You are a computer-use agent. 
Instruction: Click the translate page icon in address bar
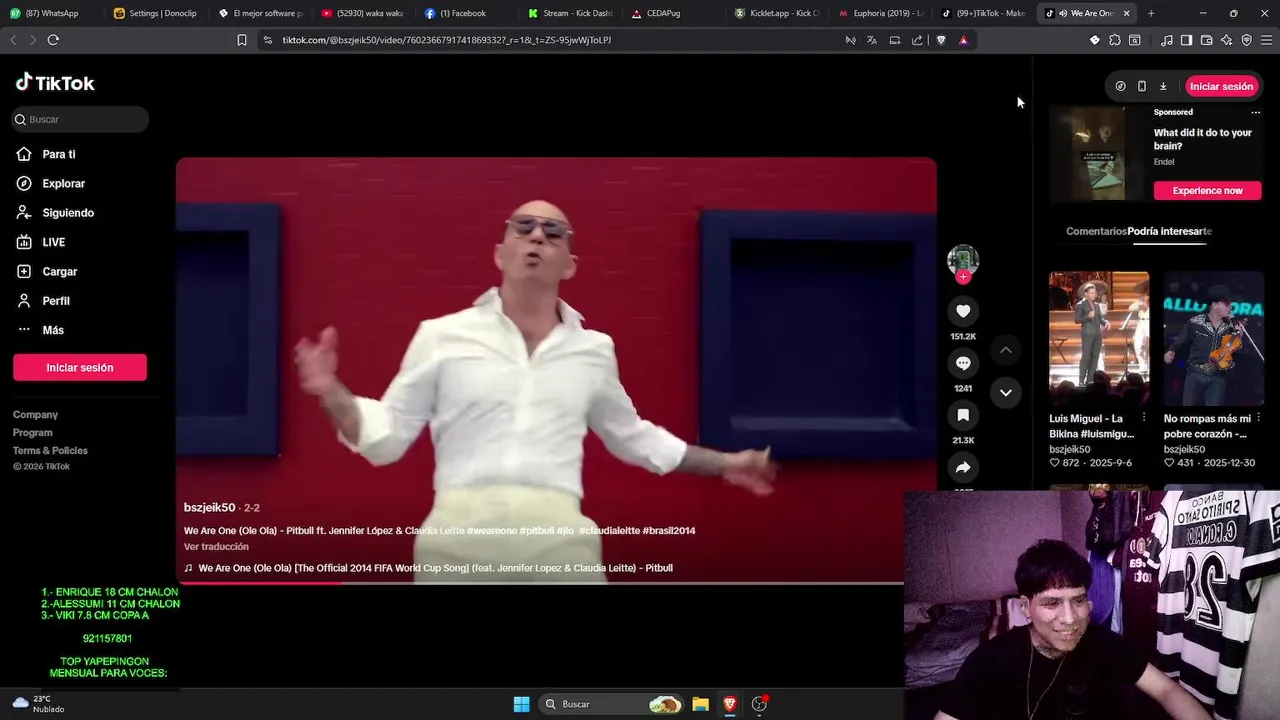872,40
